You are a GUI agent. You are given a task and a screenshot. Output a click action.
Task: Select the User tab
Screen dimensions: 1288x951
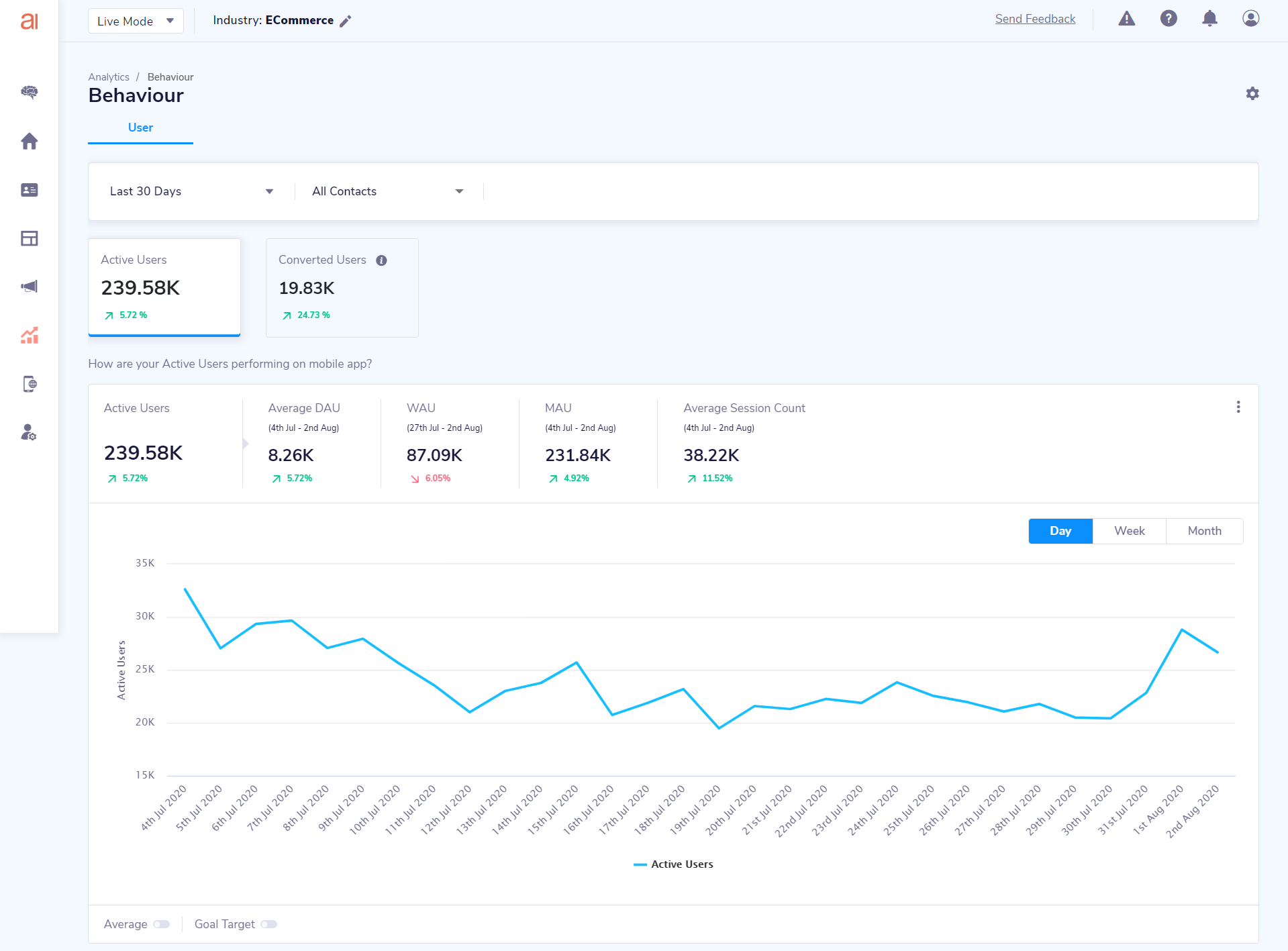click(x=140, y=128)
